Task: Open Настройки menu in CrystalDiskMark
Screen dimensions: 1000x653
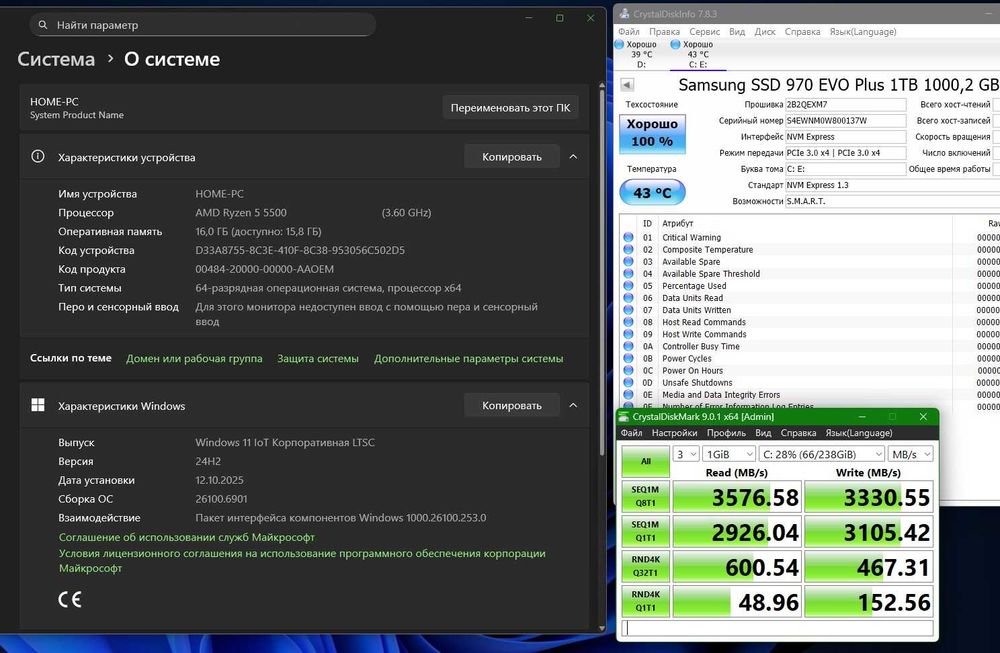Action: point(674,433)
